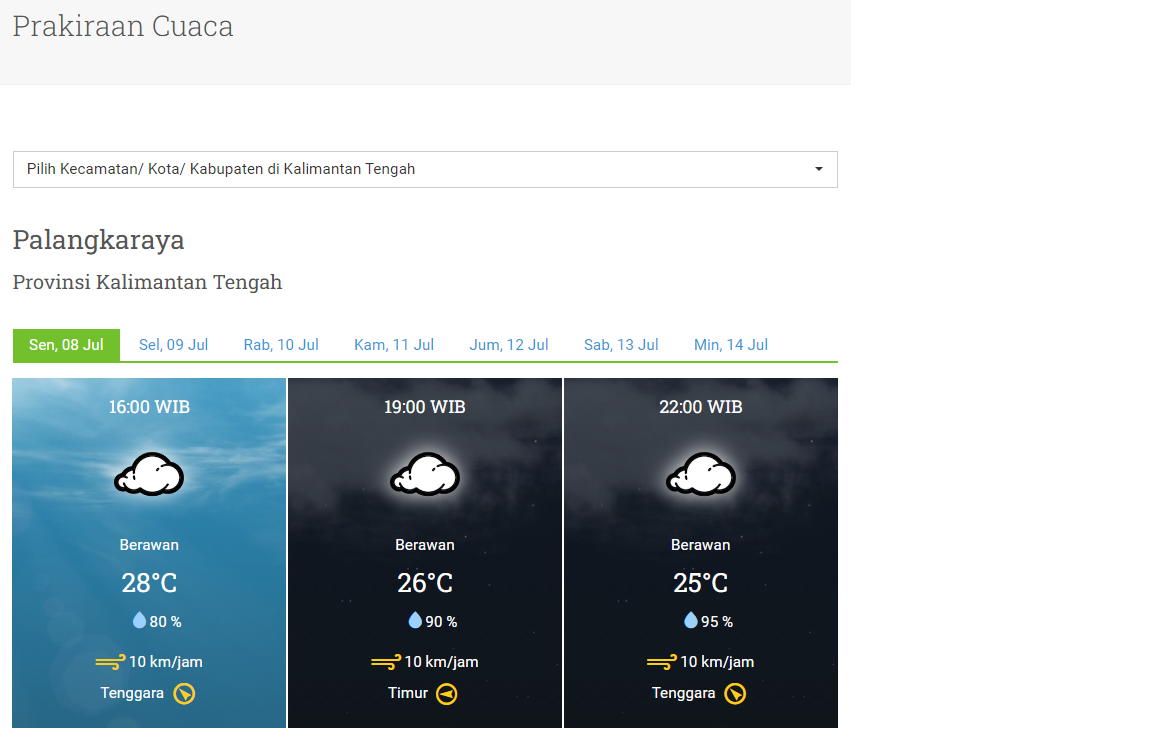The width and height of the screenshot is (1152, 737).
Task: Click the wind icon in 16:00 WIB card
Action: pos(110,662)
